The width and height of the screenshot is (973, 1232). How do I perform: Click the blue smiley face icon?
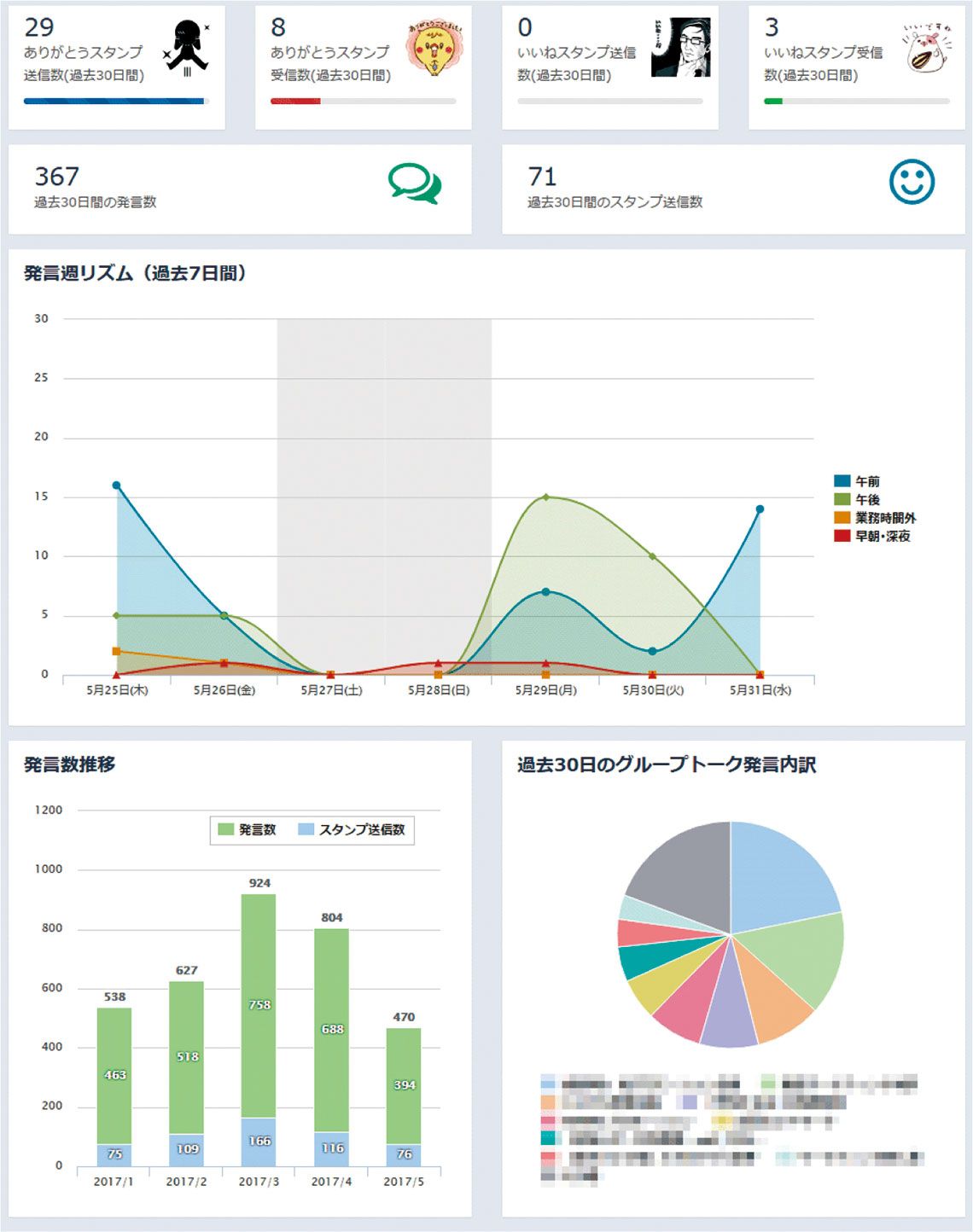pos(911,182)
